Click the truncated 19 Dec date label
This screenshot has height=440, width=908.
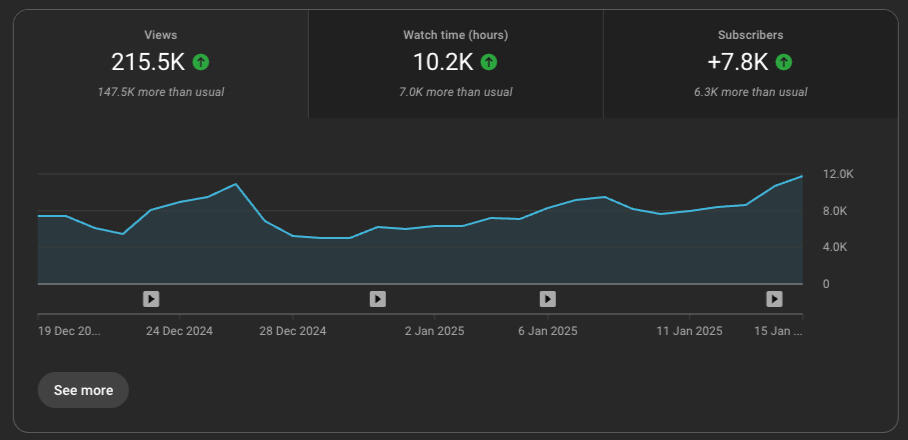[70, 330]
